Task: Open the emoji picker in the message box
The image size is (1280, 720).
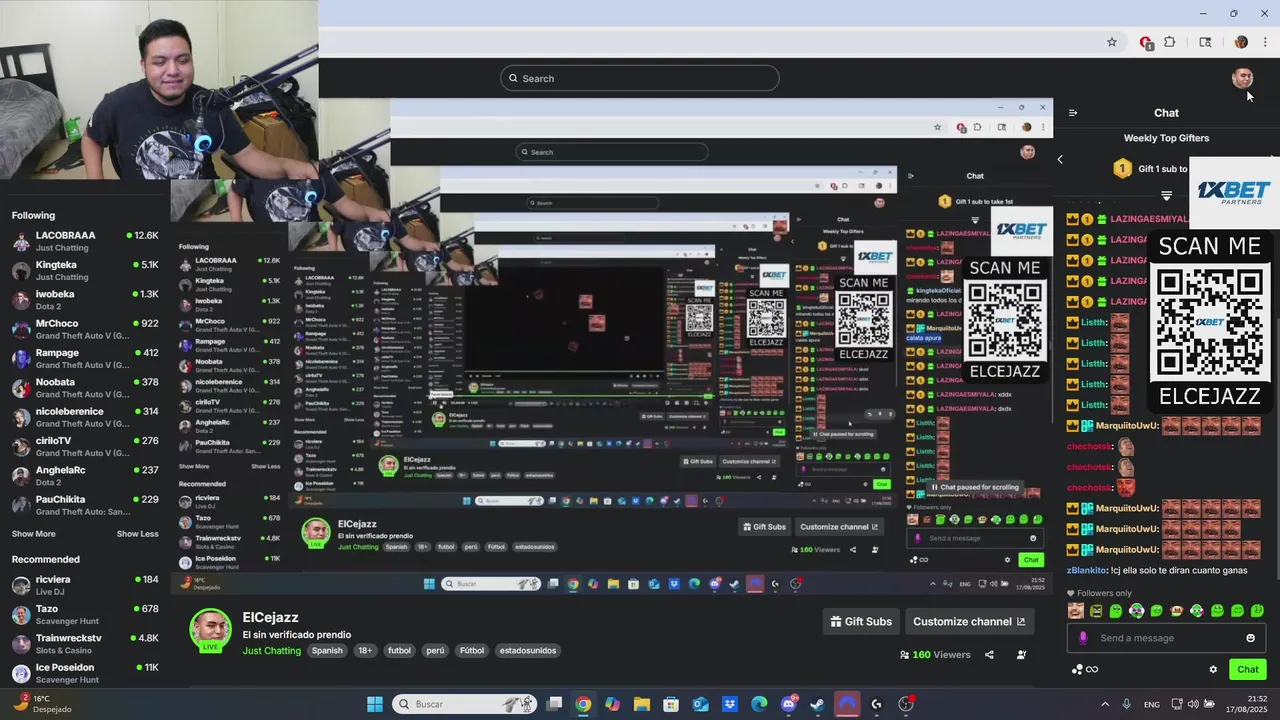Action: tap(1250, 638)
